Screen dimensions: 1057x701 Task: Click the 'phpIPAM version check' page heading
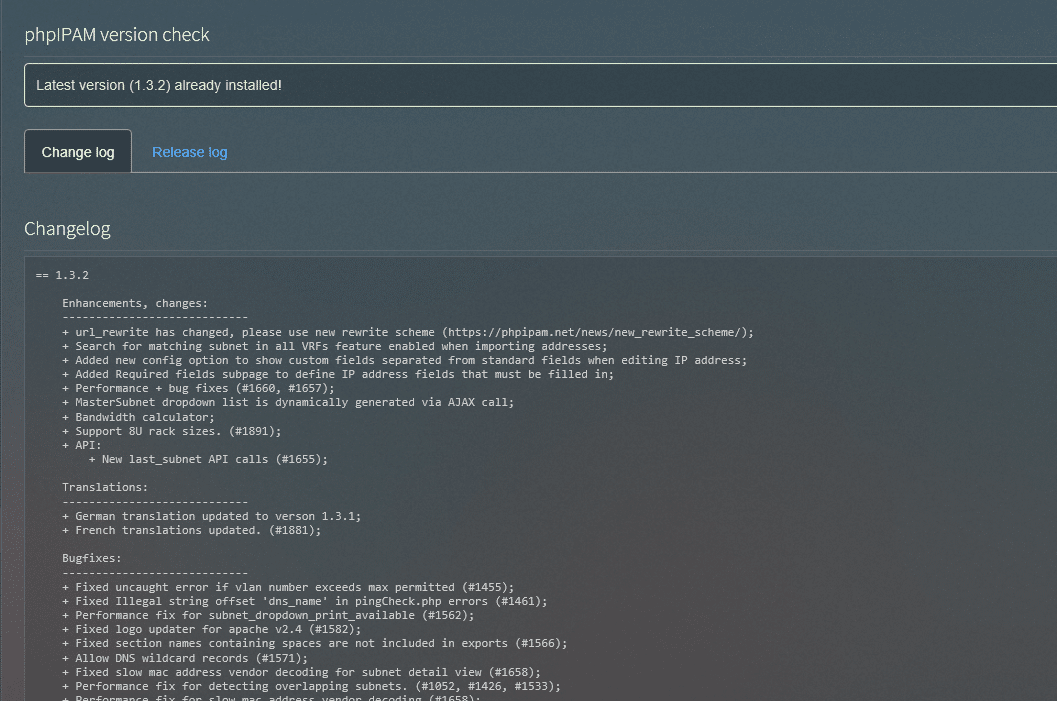117,34
